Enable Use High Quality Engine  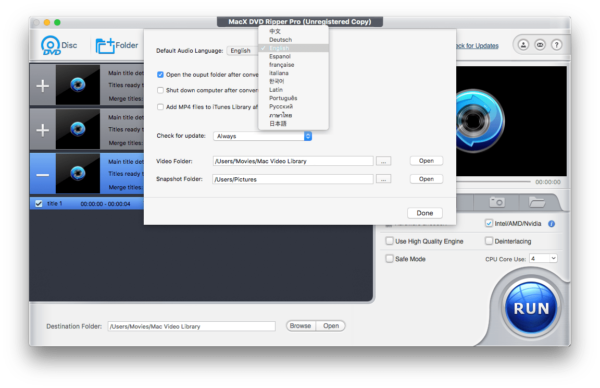[x=389, y=241]
